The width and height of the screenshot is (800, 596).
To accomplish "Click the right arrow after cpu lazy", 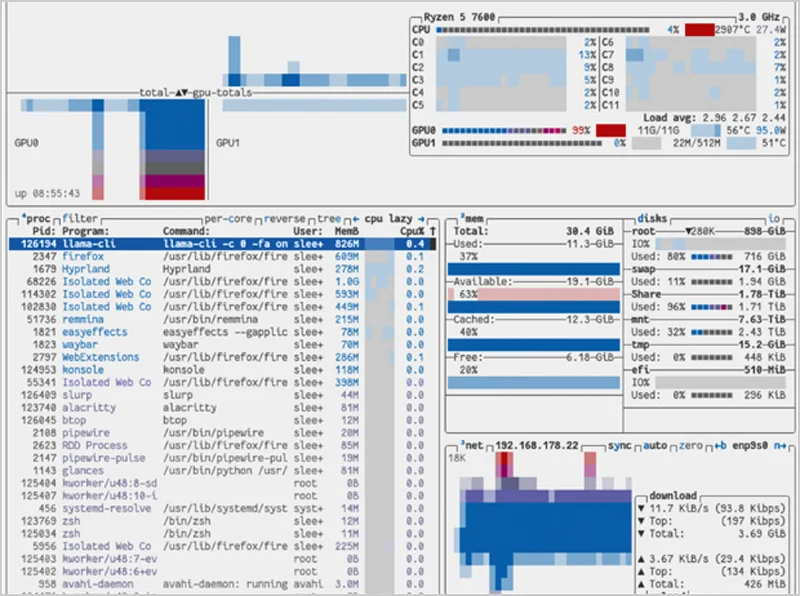I will tap(422, 218).
